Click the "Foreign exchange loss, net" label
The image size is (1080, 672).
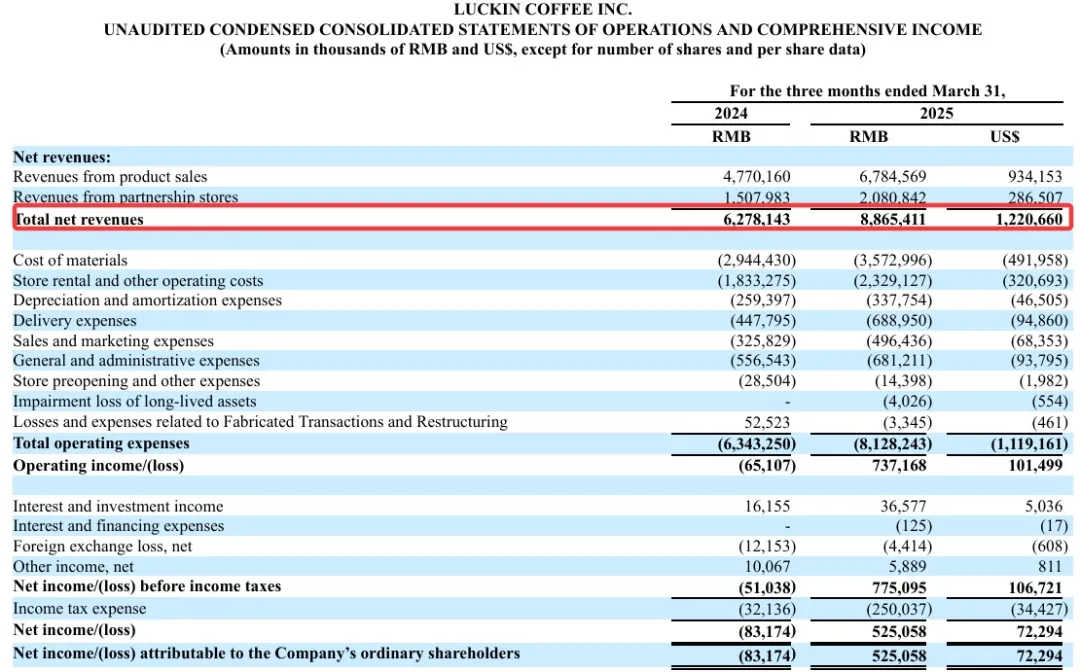pos(103,546)
